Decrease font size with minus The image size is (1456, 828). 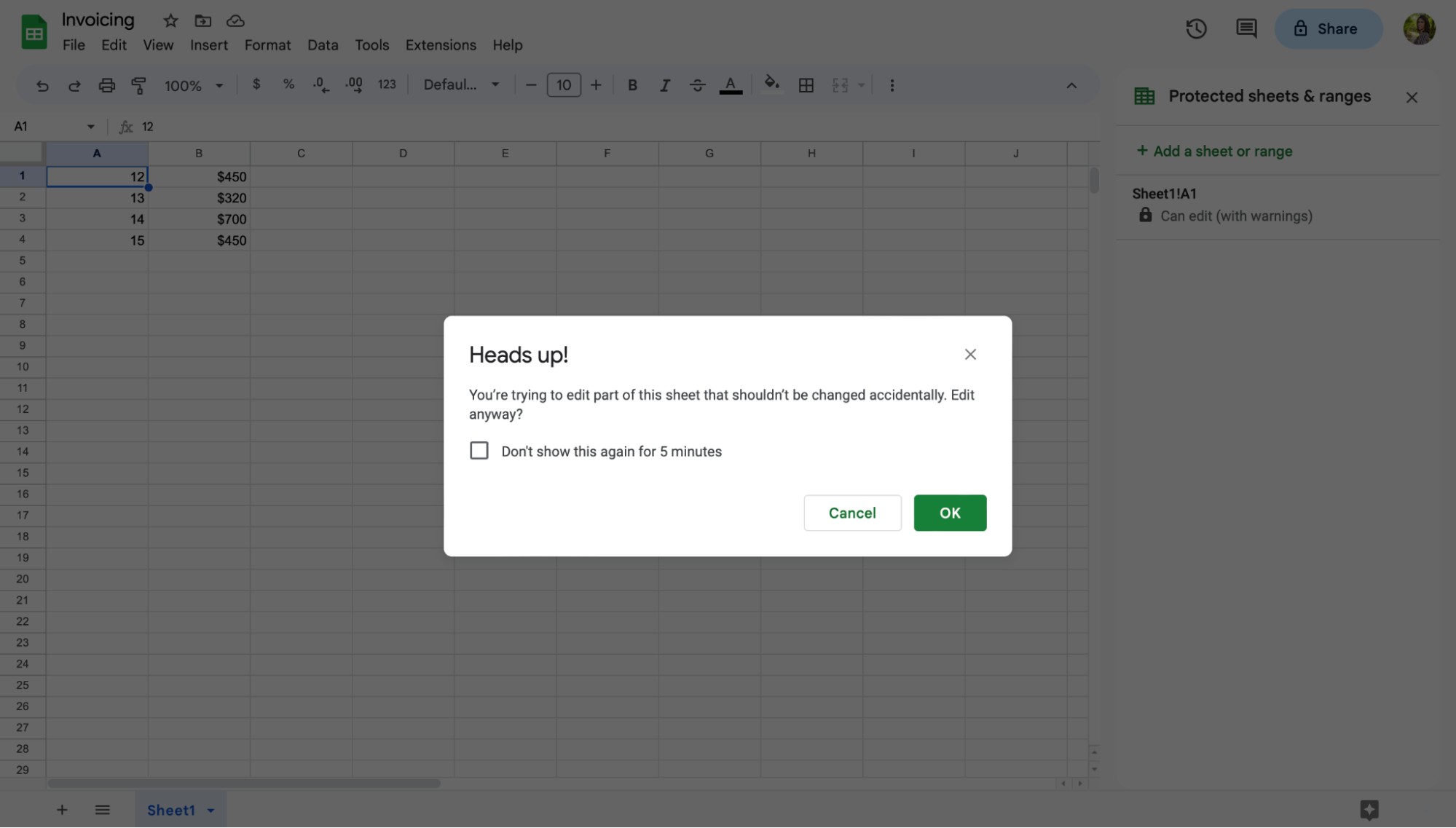[531, 85]
